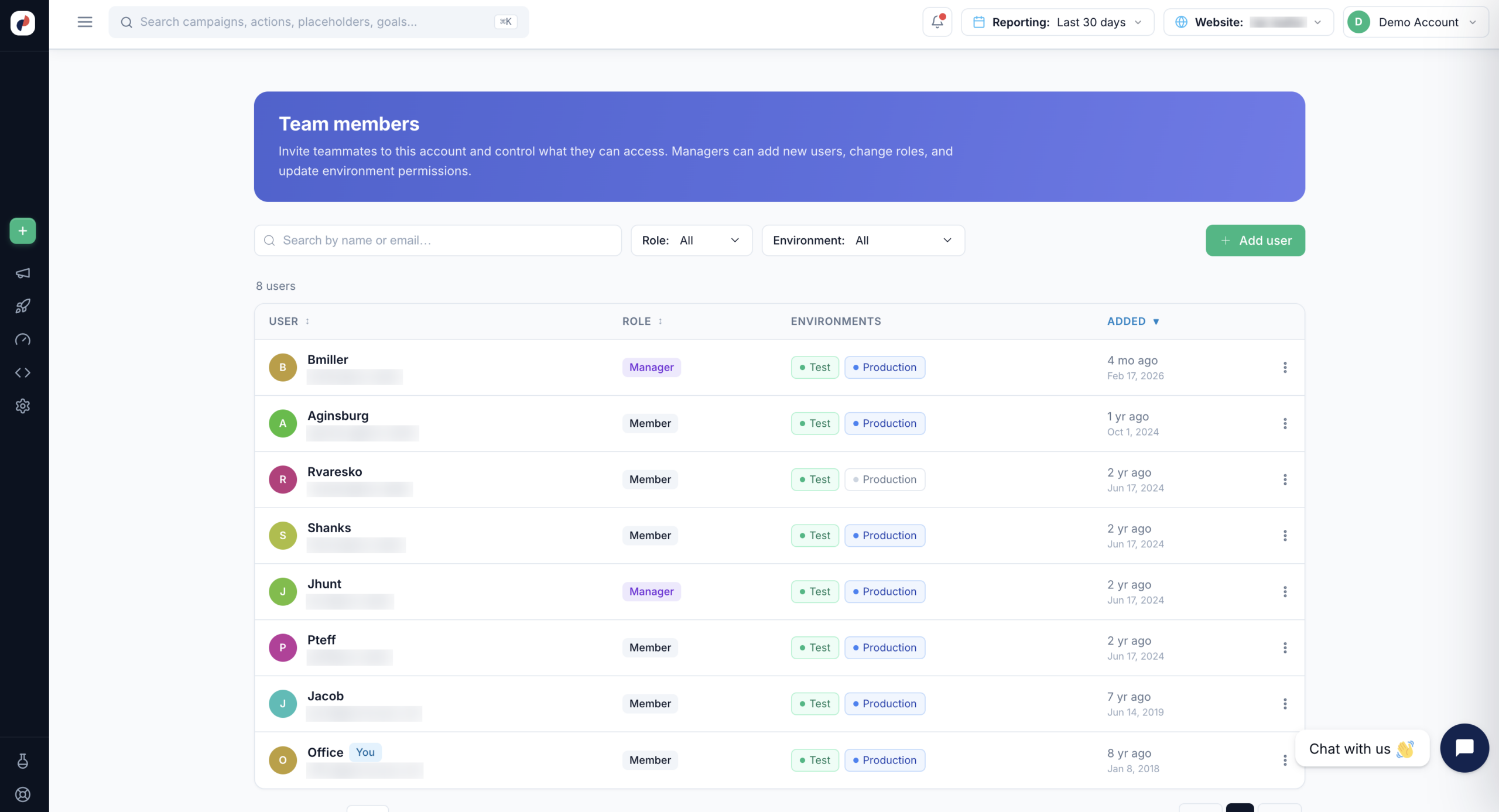Image resolution: width=1499 pixels, height=812 pixels.
Task: Click the Aginsburg avatar circle
Action: (283, 423)
